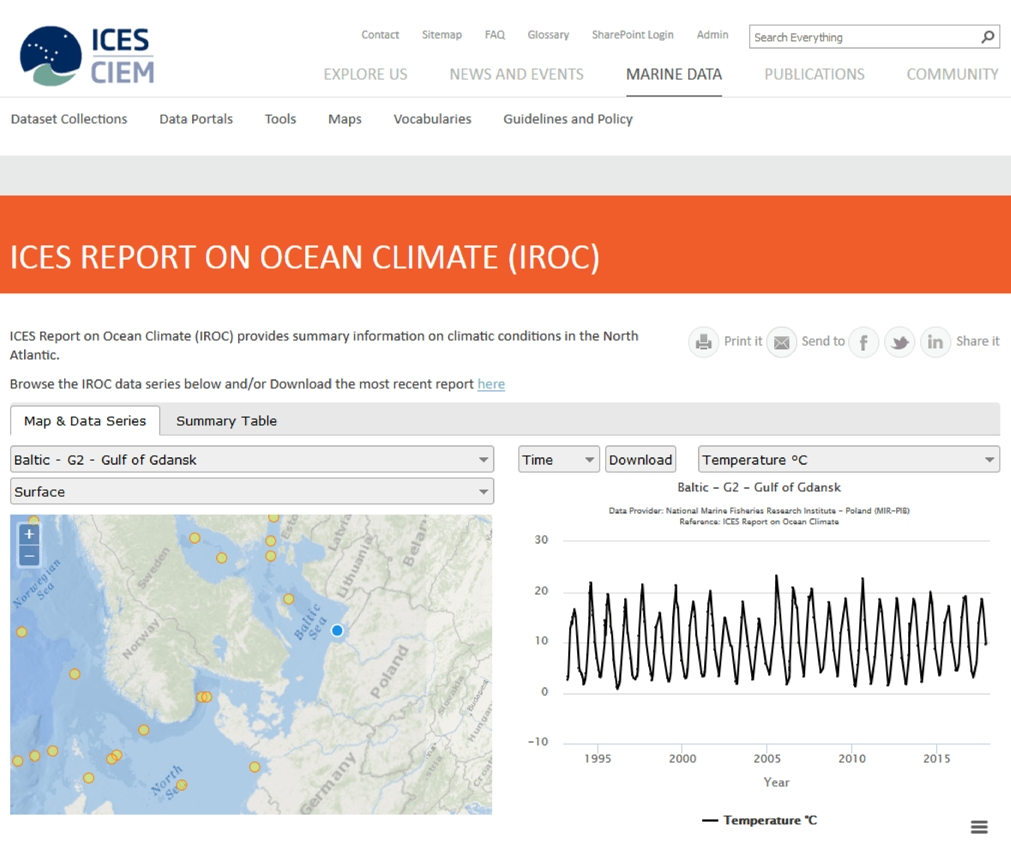Zoom in on the map
The width and height of the screenshot is (1011, 845).
tap(29, 535)
